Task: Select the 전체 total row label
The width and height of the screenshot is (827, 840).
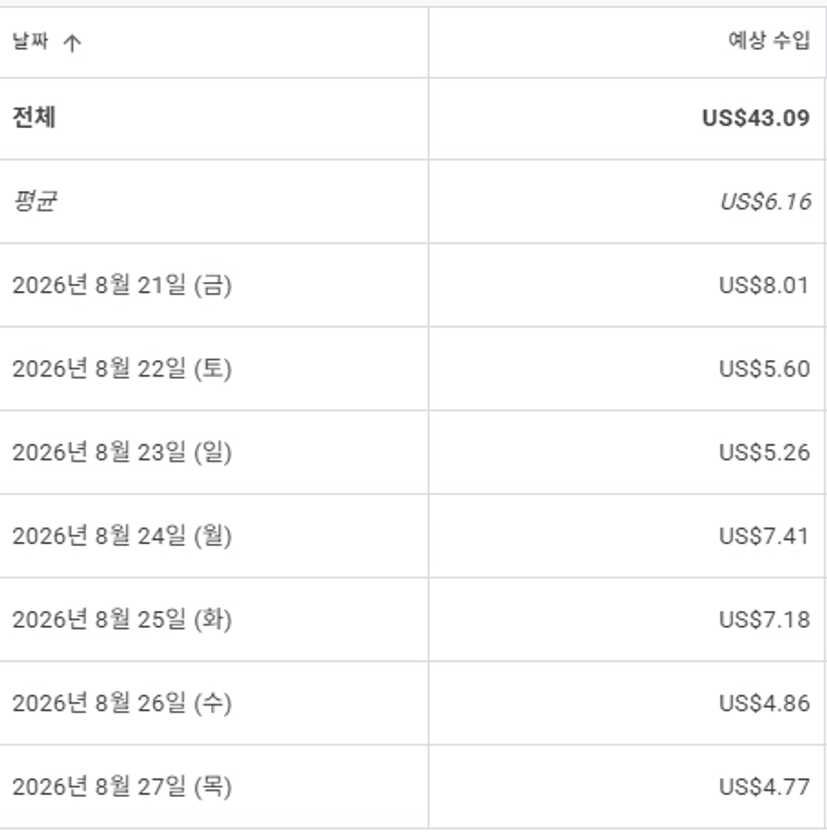Action: 34,117
